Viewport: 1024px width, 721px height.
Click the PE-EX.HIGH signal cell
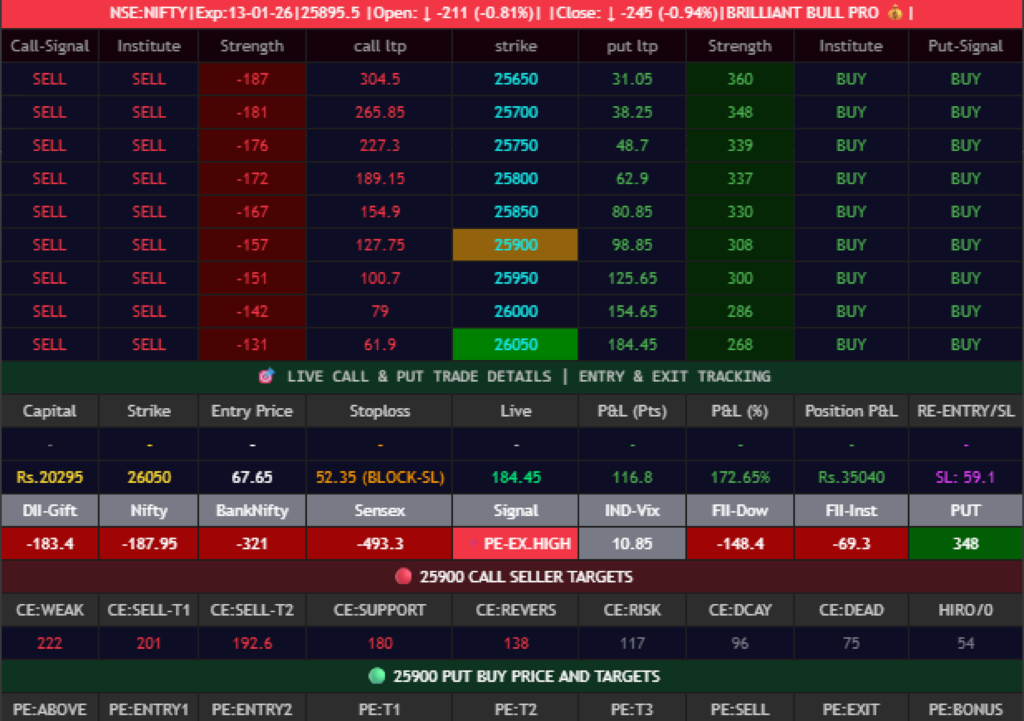pyautogui.click(x=515, y=544)
